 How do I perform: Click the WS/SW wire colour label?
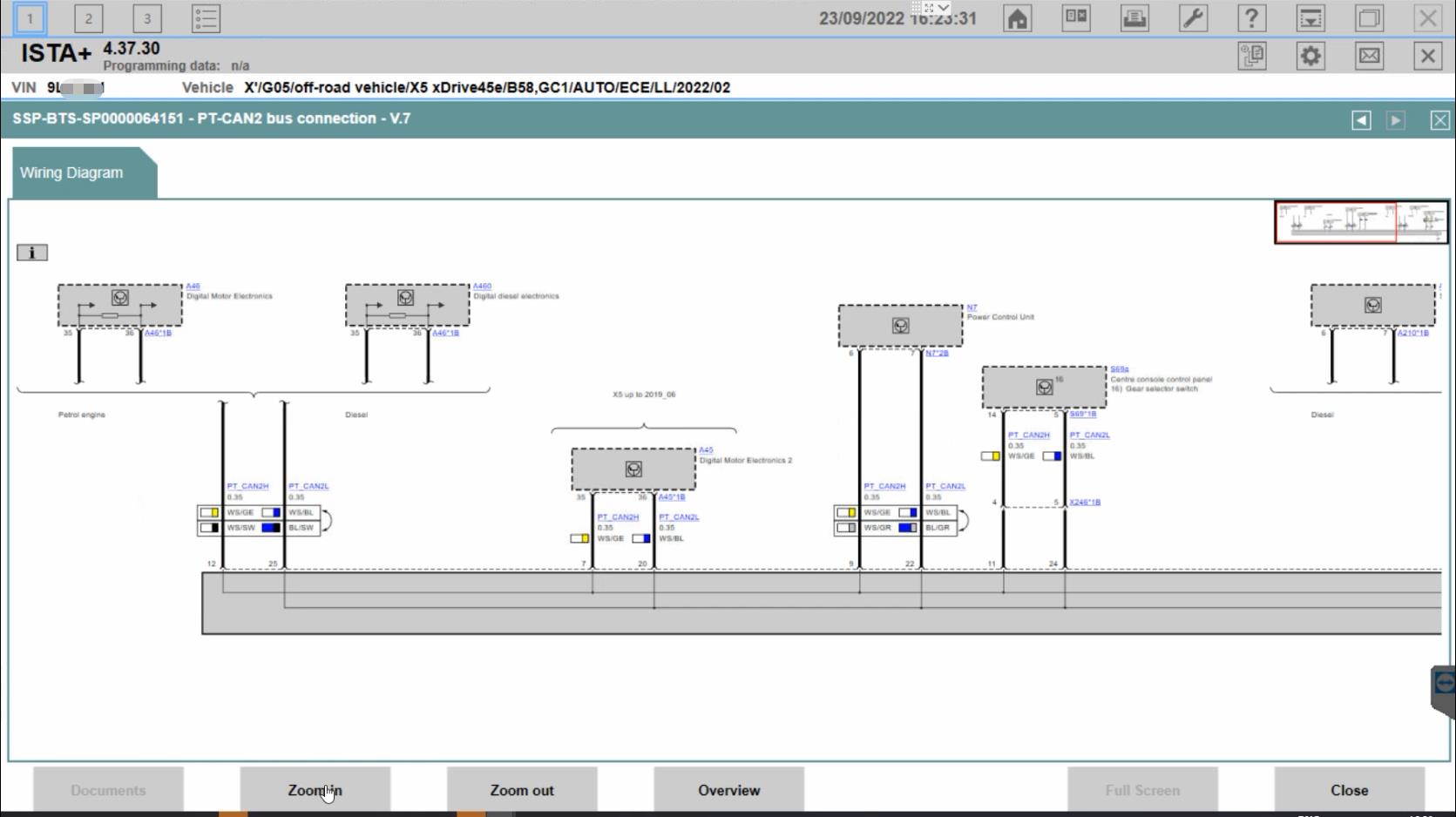(240, 528)
